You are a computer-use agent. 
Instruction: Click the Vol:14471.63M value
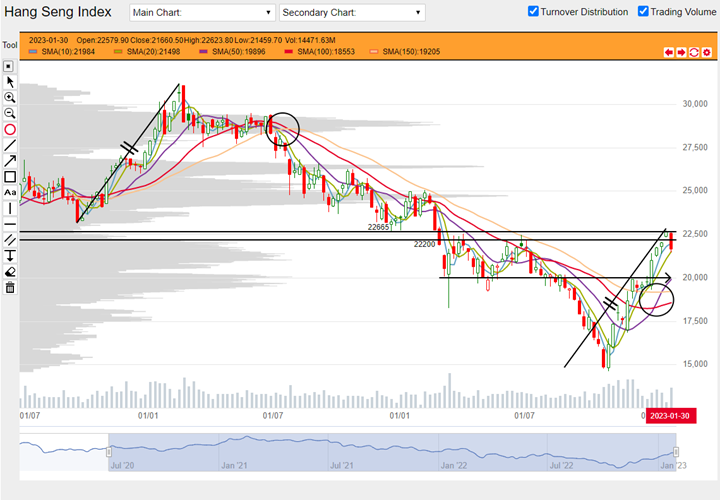310,40
